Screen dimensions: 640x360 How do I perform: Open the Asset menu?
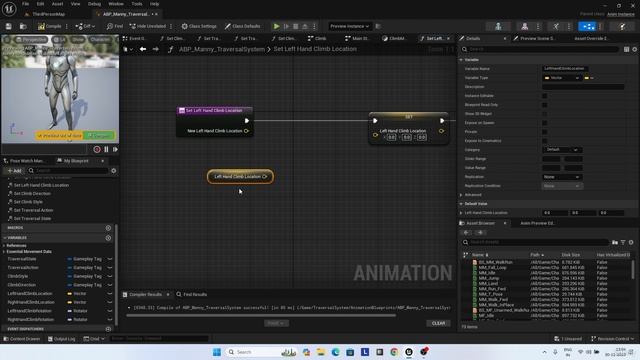tap(58, 4)
